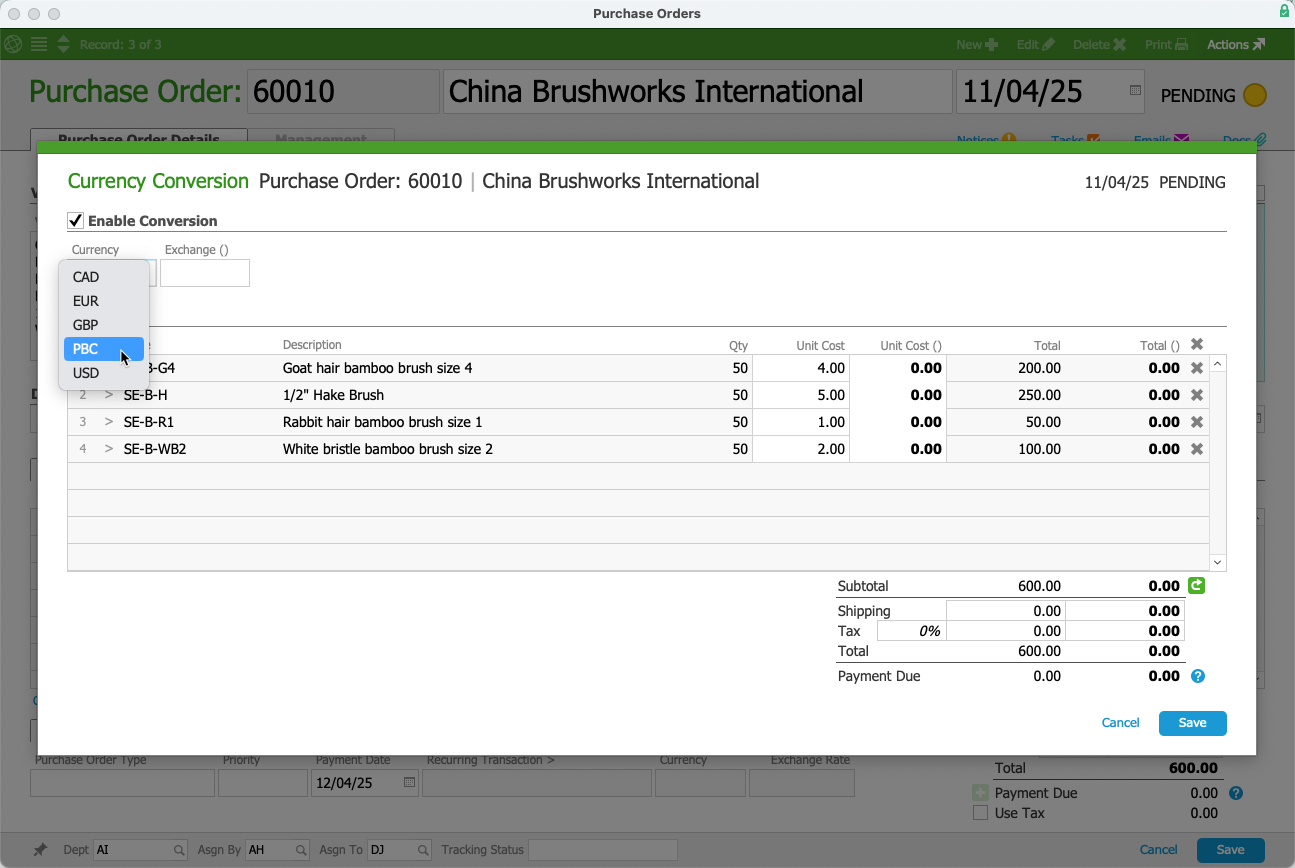Click the '1/2" Hake Brush' description

click(333, 395)
